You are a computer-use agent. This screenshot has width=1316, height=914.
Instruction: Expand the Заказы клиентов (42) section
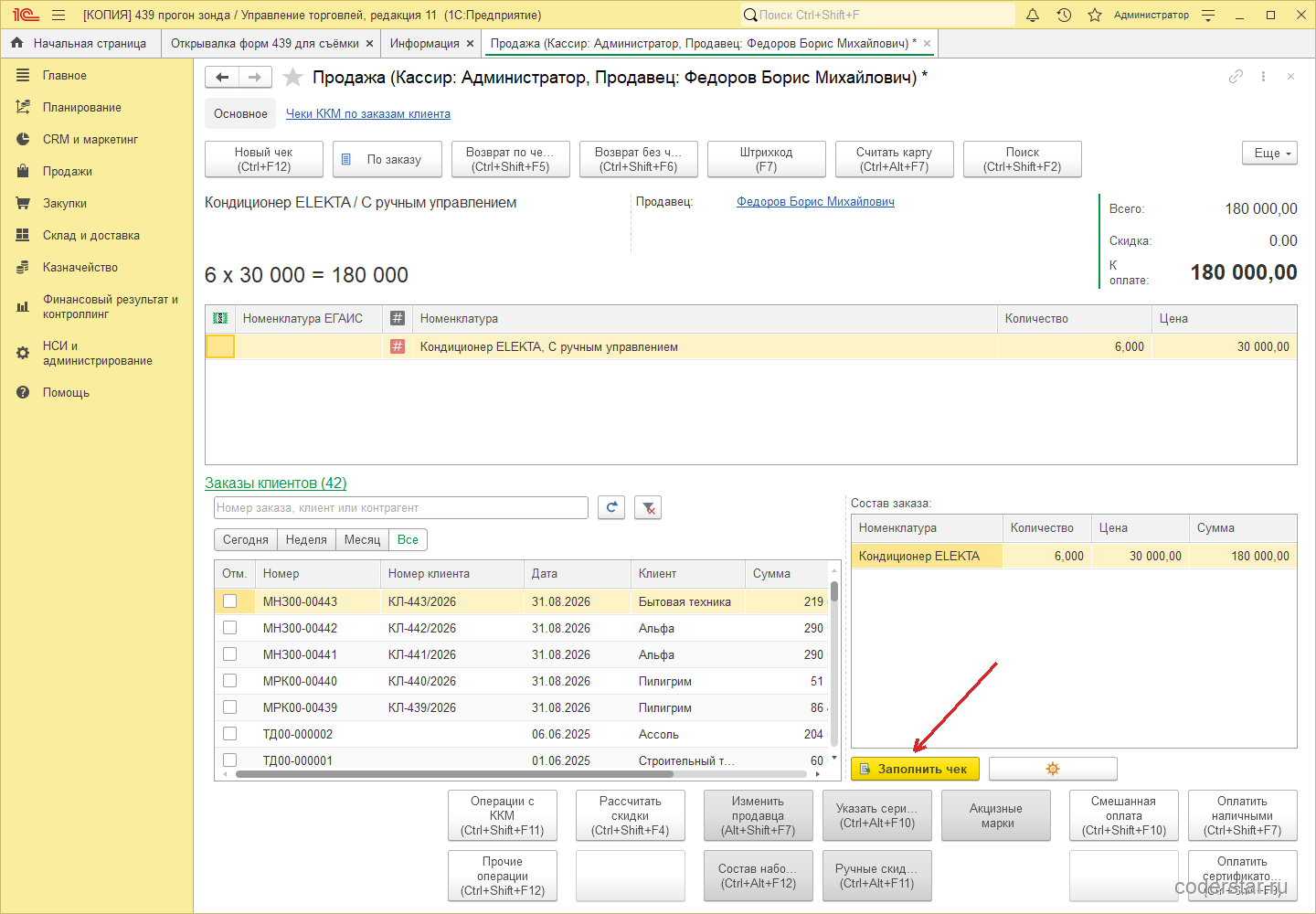tap(275, 483)
